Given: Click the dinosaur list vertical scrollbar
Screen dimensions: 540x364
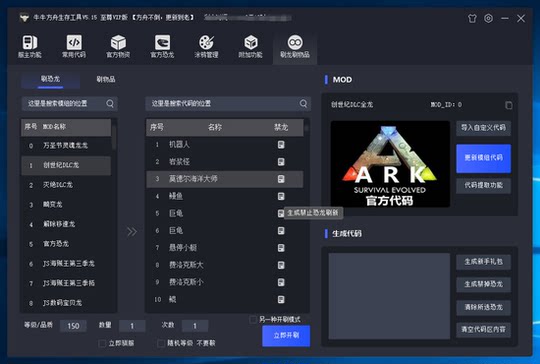Looking at the screenshot, I should click(306, 128).
